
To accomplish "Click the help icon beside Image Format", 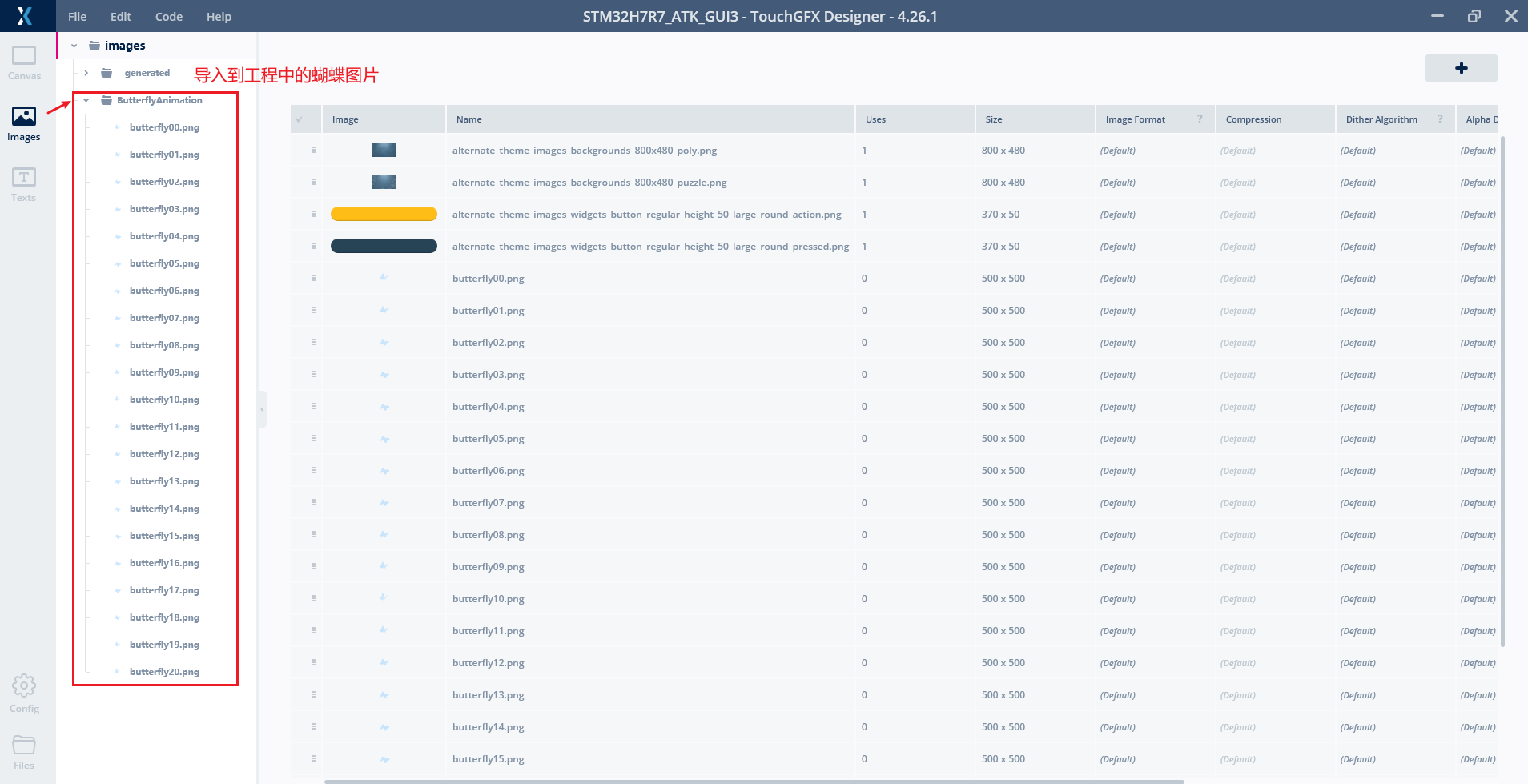I will (x=1200, y=119).
